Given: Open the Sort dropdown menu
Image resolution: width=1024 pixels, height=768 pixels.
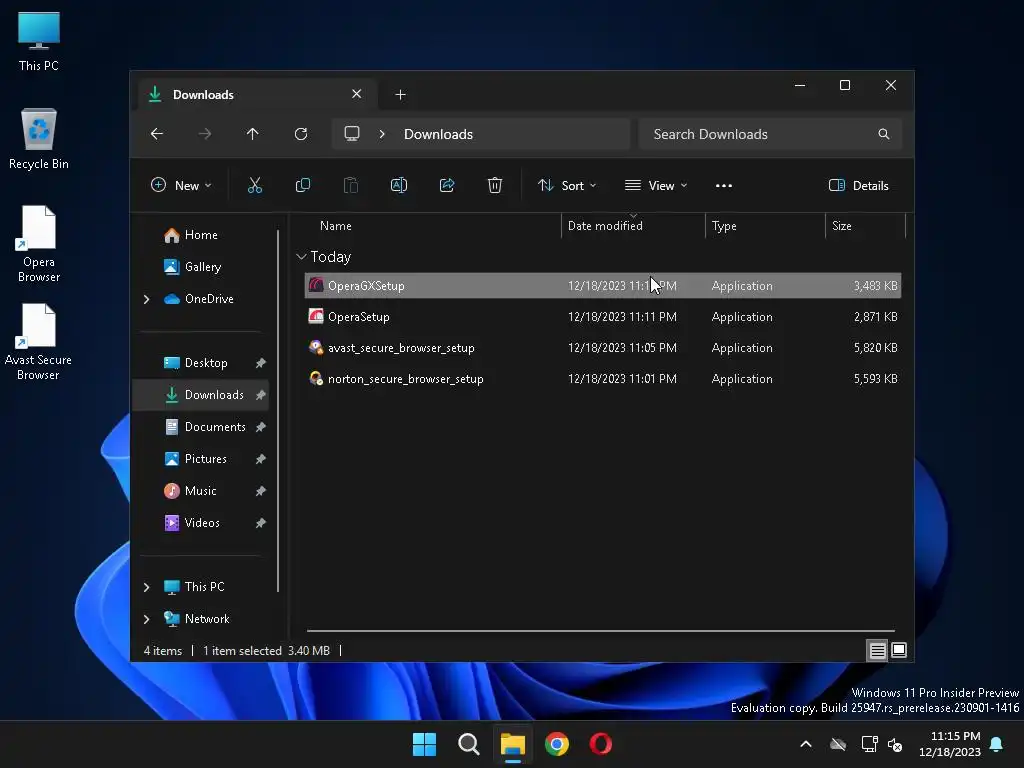Looking at the screenshot, I should [x=567, y=185].
